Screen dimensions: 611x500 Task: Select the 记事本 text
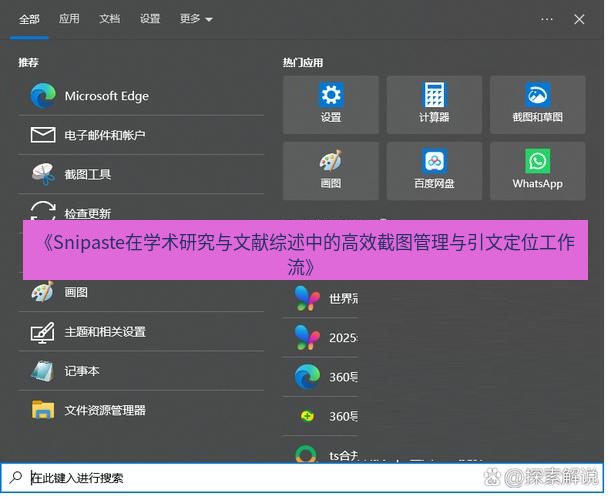point(82,371)
